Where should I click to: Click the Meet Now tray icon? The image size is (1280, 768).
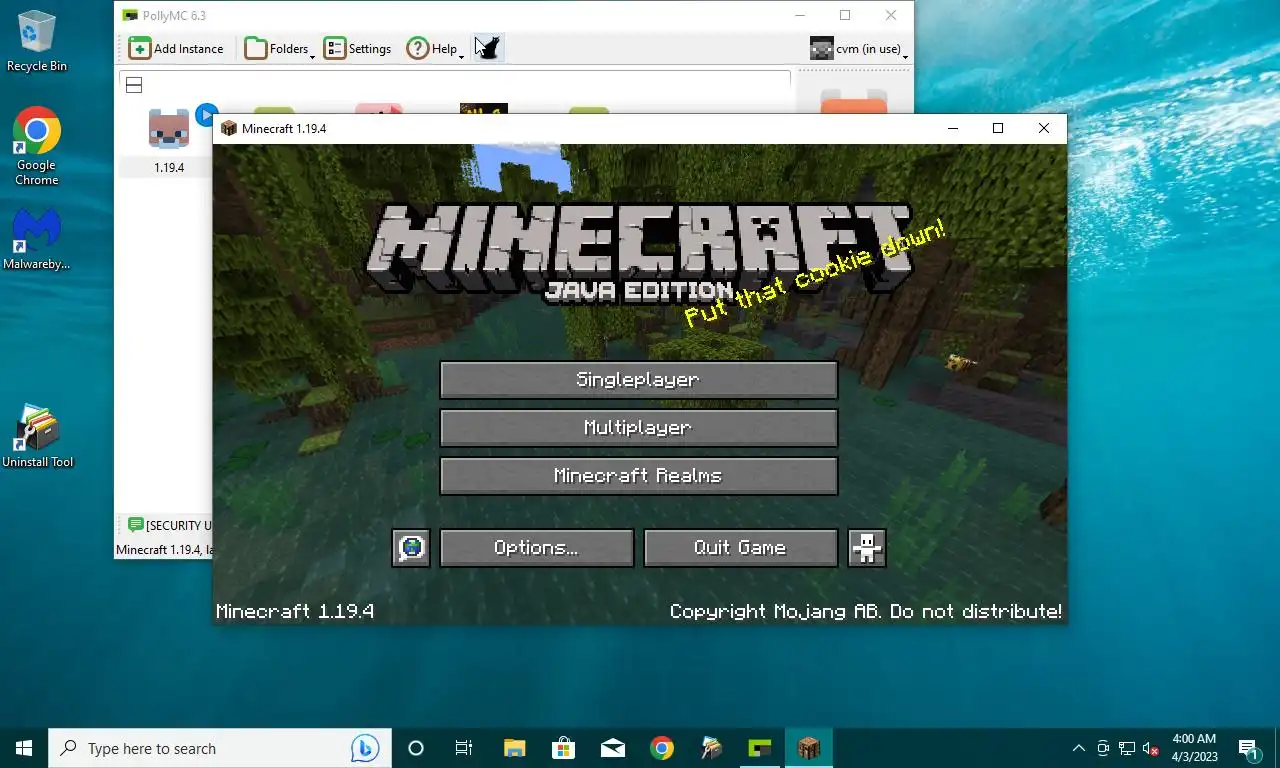point(1103,748)
